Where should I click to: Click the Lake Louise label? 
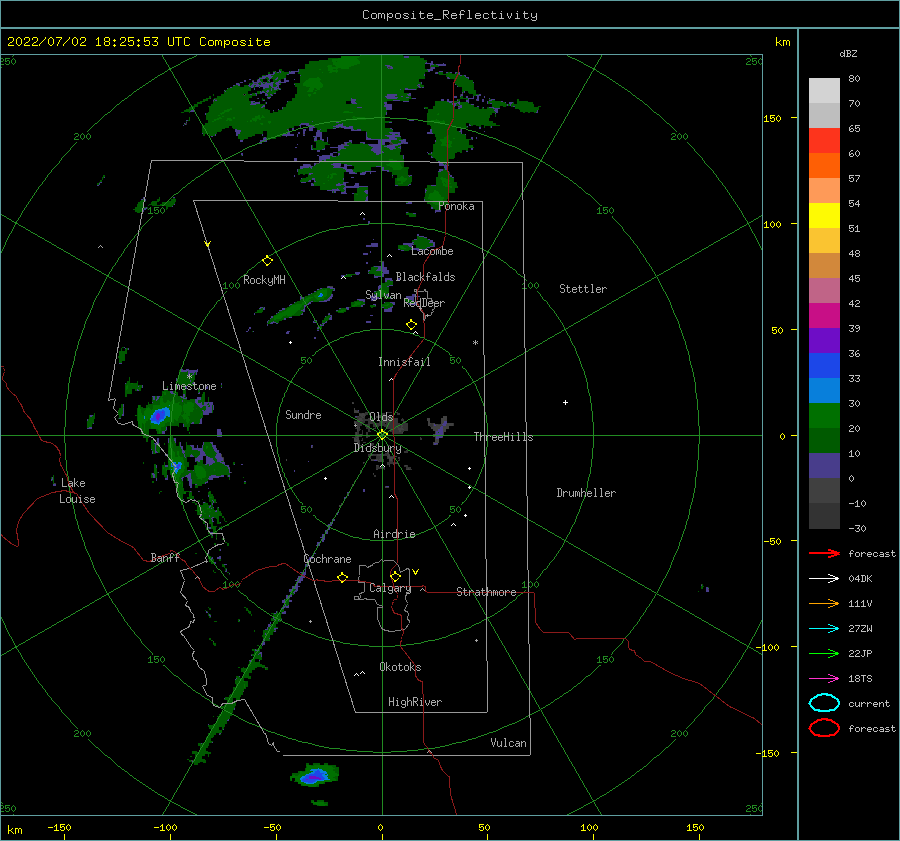pyautogui.click(x=77, y=491)
